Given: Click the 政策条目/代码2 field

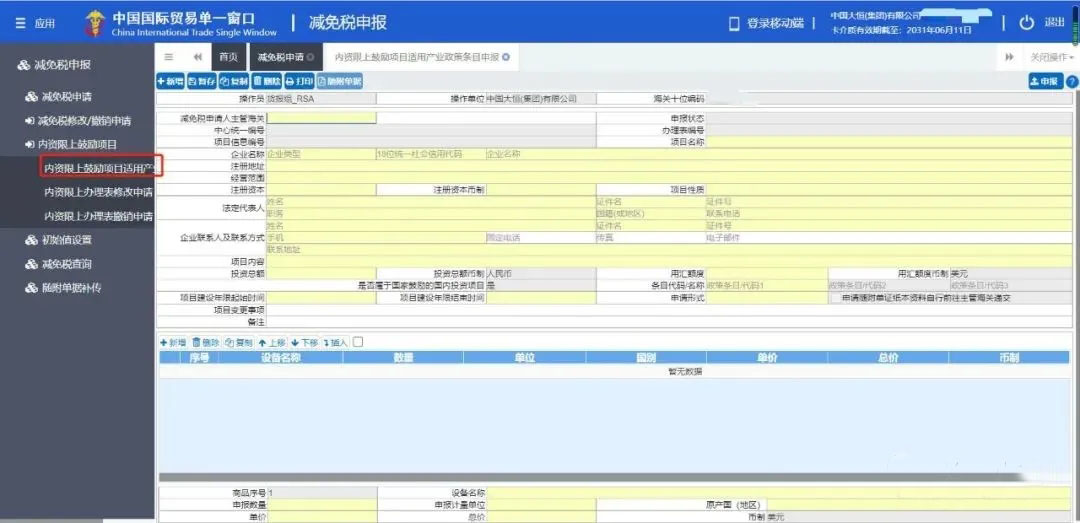Looking at the screenshot, I should pos(889,285).
